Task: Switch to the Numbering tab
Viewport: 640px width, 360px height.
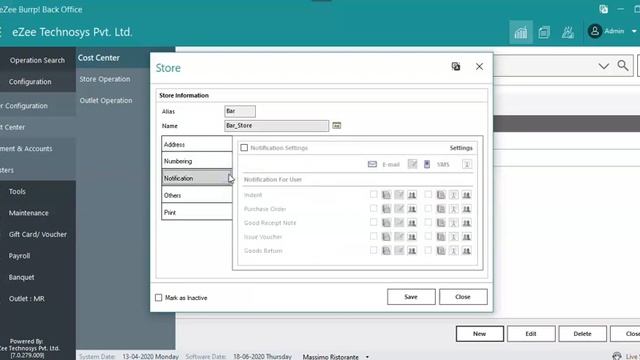Action: [x=197, y=161]
